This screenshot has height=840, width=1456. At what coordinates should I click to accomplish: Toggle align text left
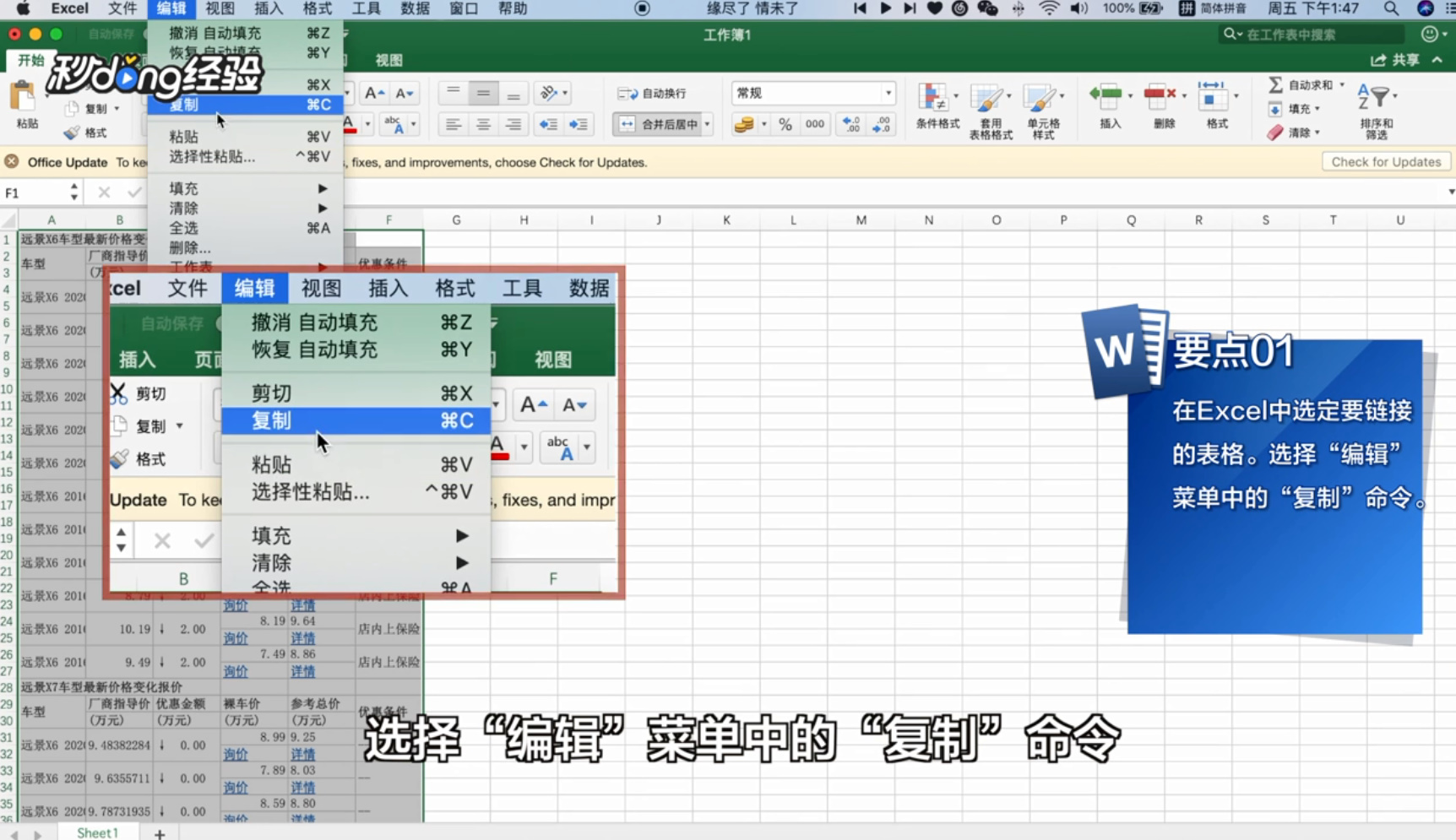(x=454, y=124)
